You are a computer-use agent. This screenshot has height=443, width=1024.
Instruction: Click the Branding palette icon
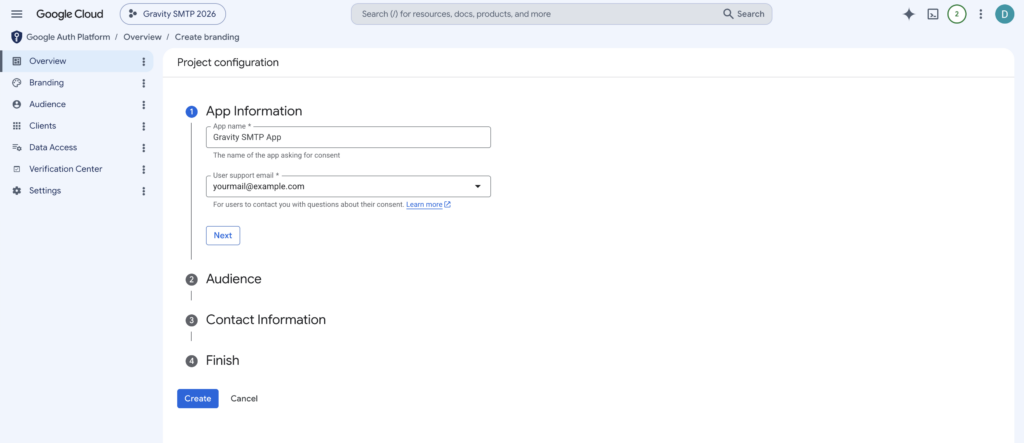pyautogui.click(x=17, y=83)
